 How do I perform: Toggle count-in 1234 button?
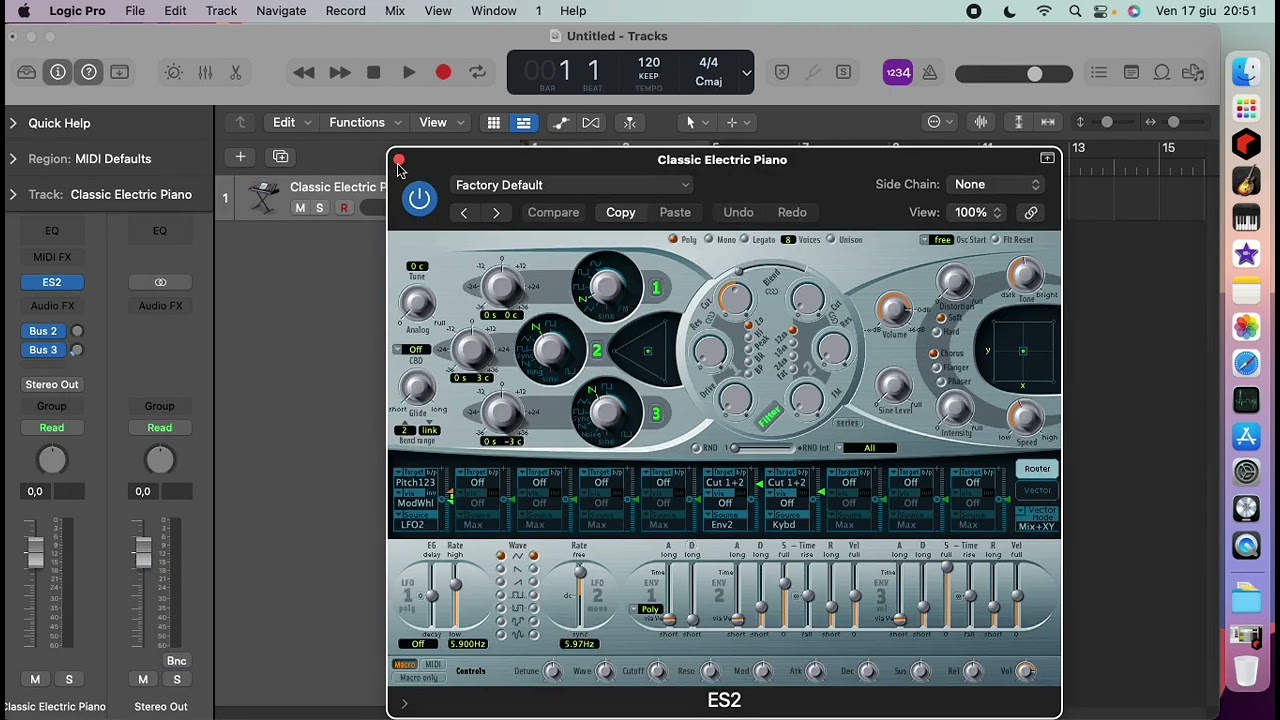click(x=898, y=72)
